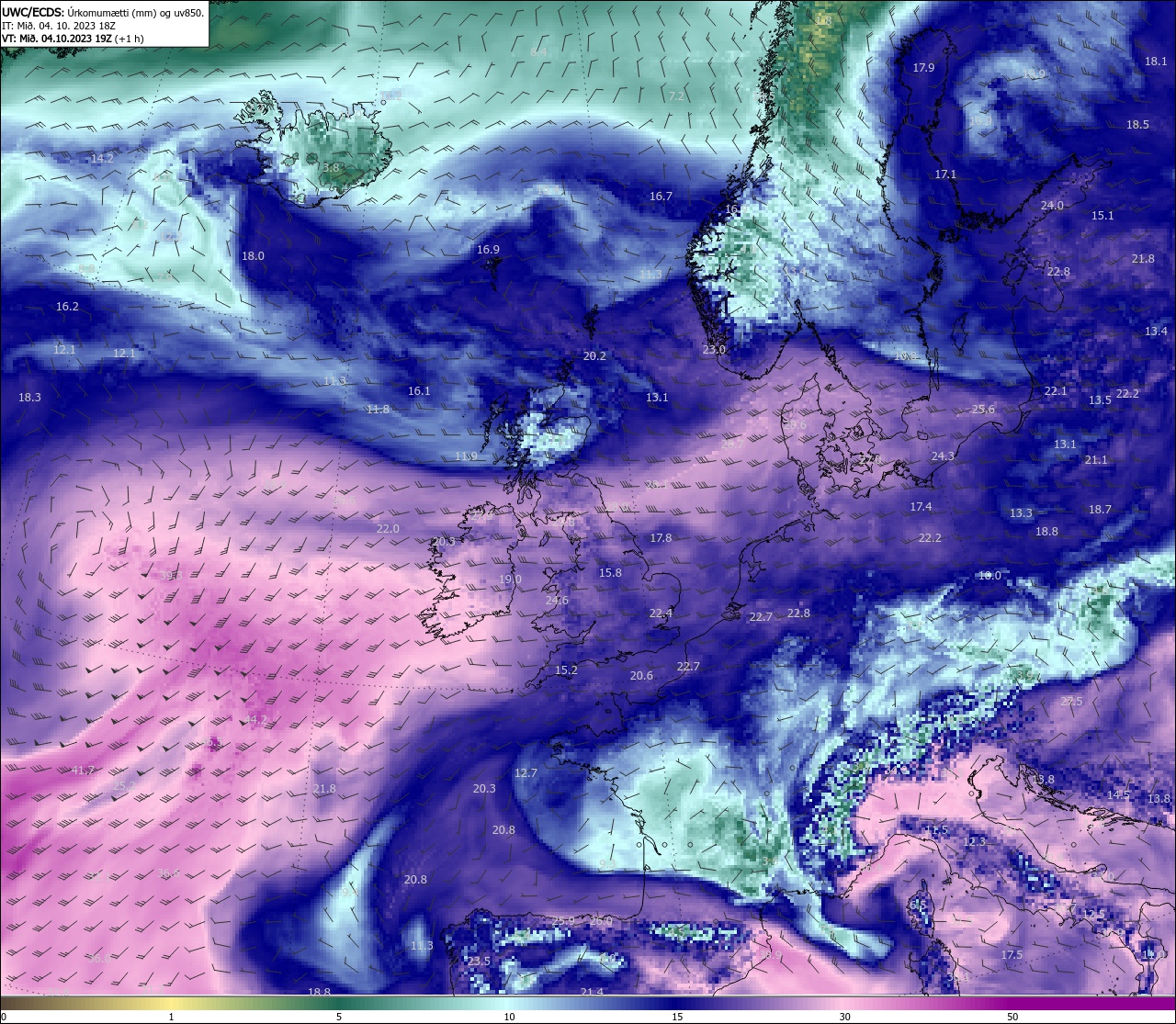1176x1024 pixels.
Task: Click the 10 label on the color scale
Action: tap(509, 1017)
